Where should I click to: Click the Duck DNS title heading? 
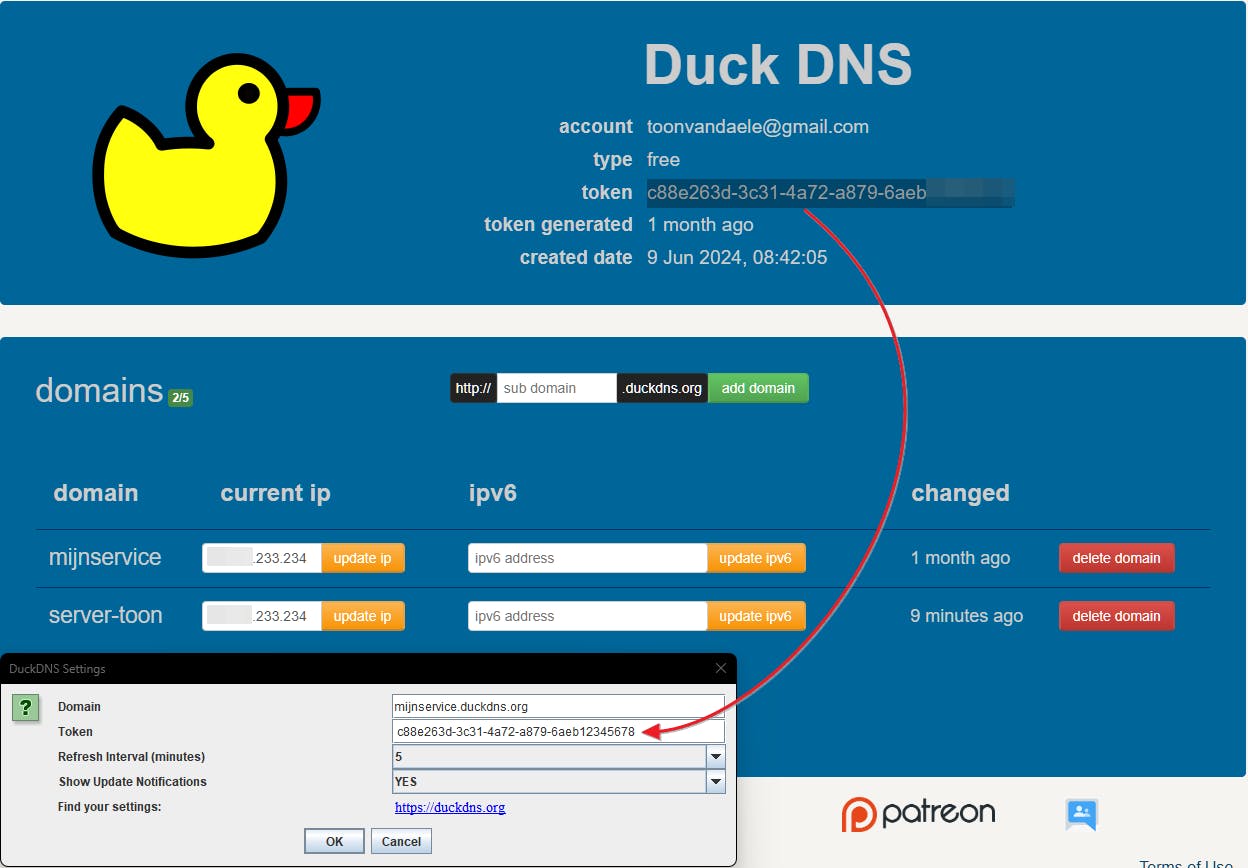(778, 65)
